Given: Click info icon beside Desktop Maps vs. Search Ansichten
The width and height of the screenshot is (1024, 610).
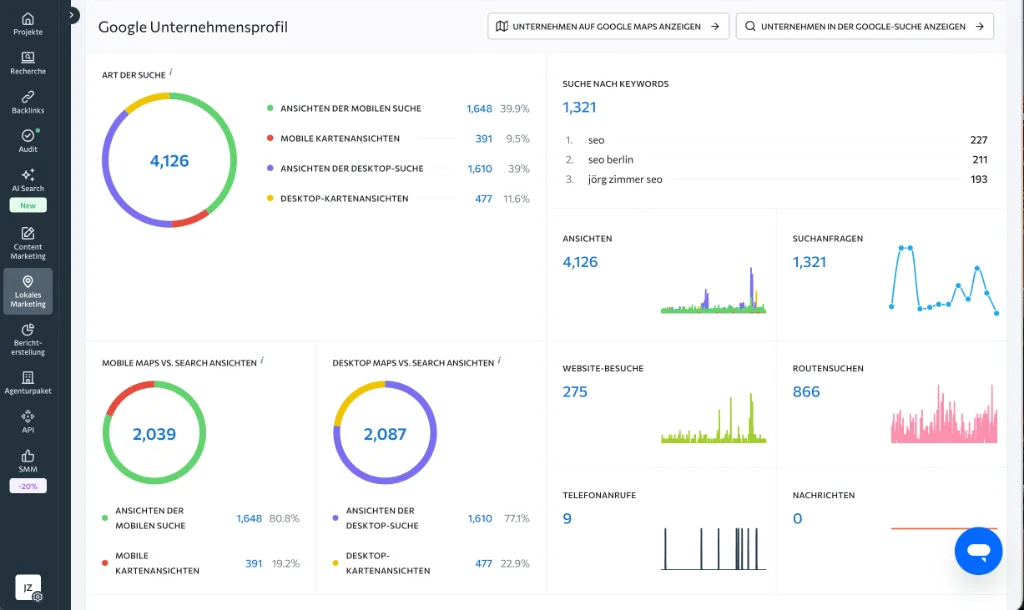Looking at the screenshot, I should click(x=500, y=360).
